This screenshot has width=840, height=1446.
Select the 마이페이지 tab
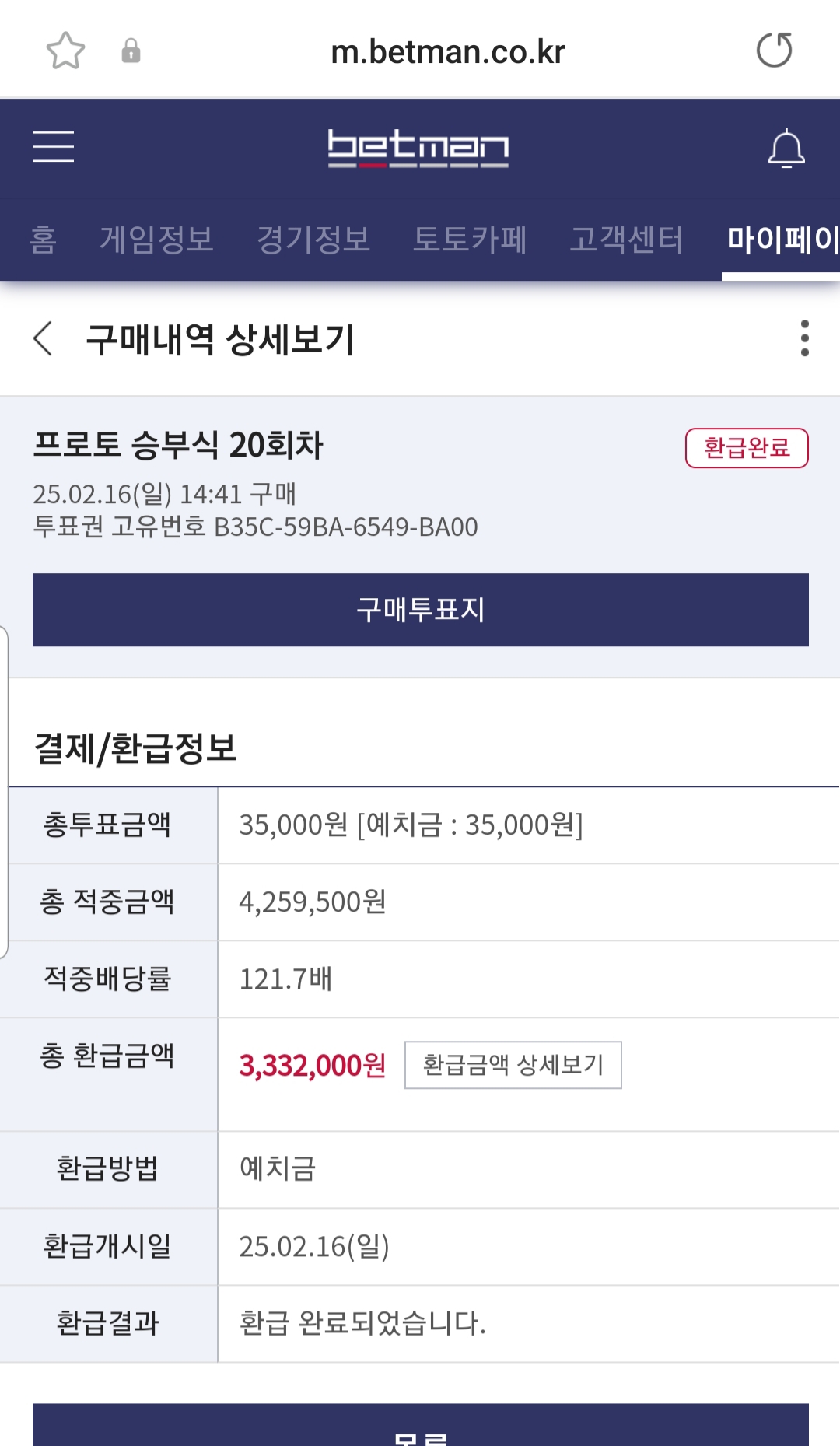[x=782, y=239]
